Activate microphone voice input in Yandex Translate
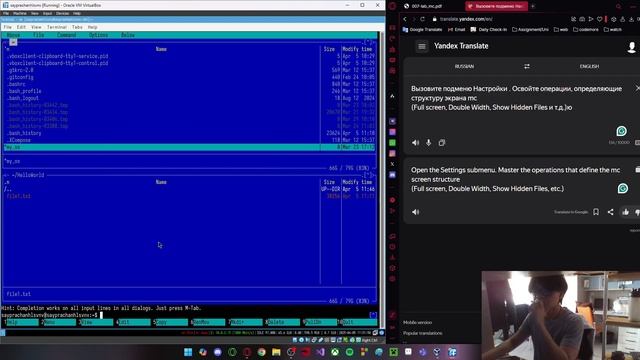Image resolution: width=640 pixels, height=360 pixels. 429,143
